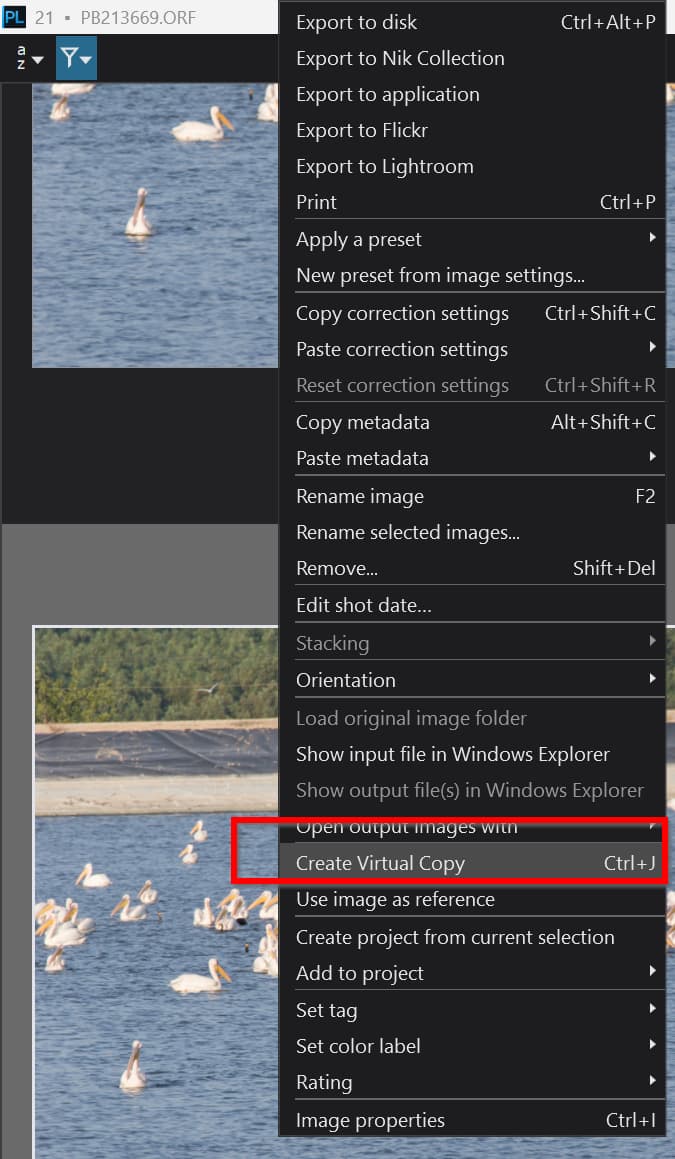Click Use image as reference
This screenshot has height=1159, width=675.
point(395,899)
